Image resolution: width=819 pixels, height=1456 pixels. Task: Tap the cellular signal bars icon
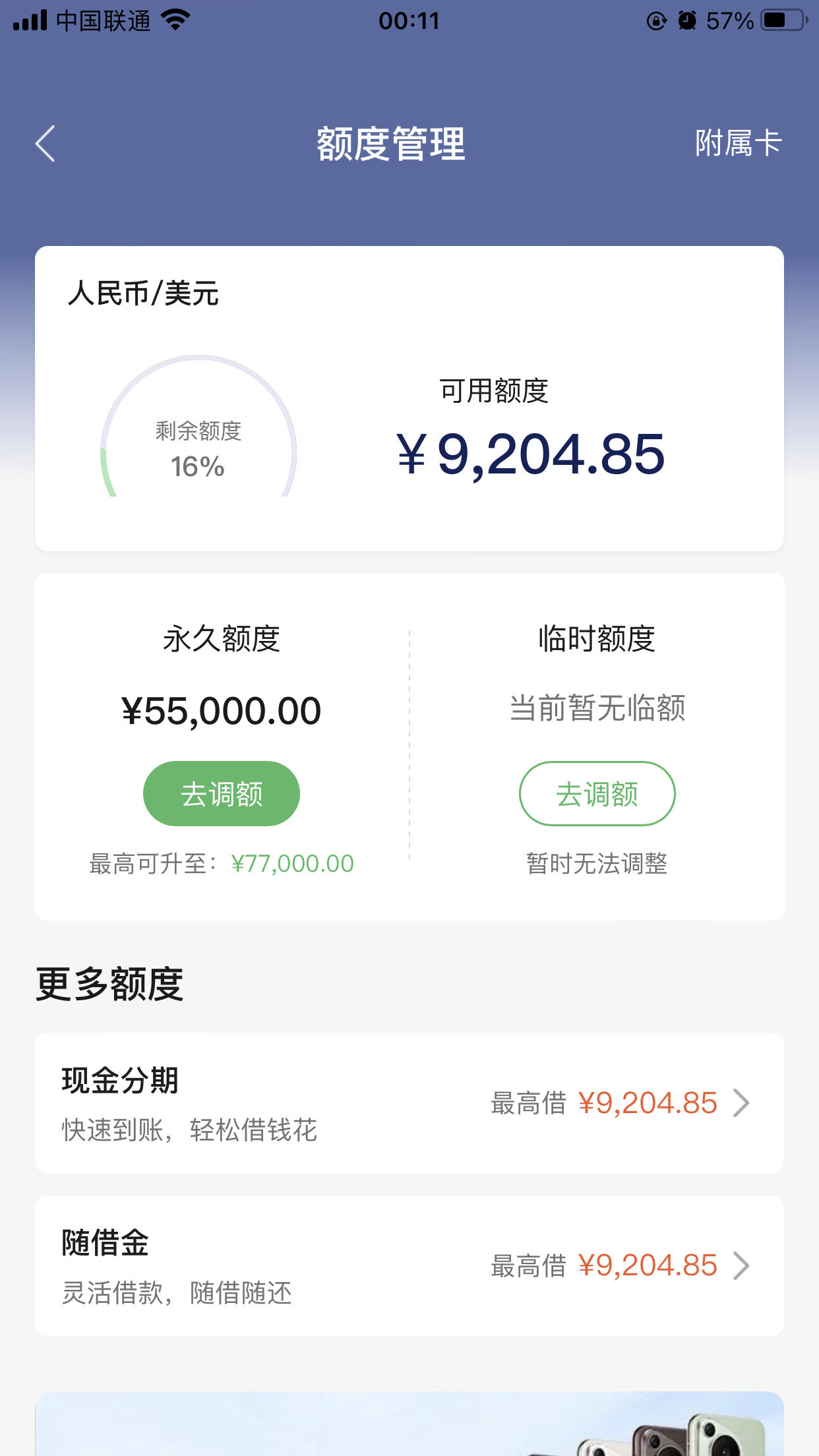point(30,20)
